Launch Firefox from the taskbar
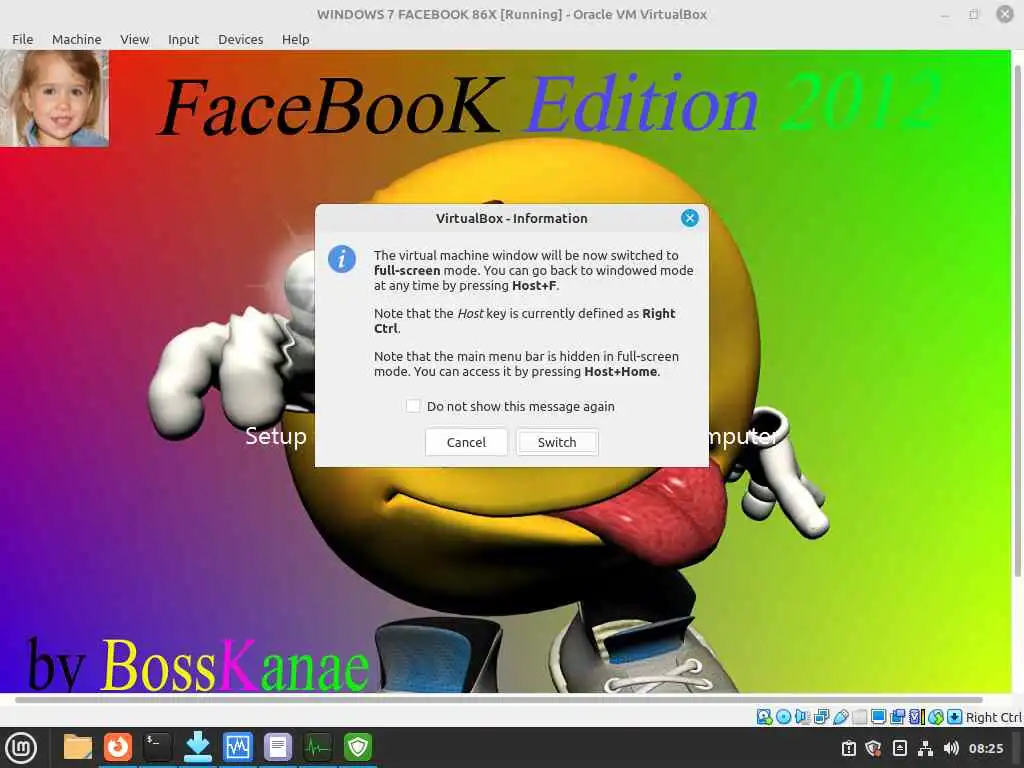The height and width of the screenshot is (768, 1024). tap(118, 748)
